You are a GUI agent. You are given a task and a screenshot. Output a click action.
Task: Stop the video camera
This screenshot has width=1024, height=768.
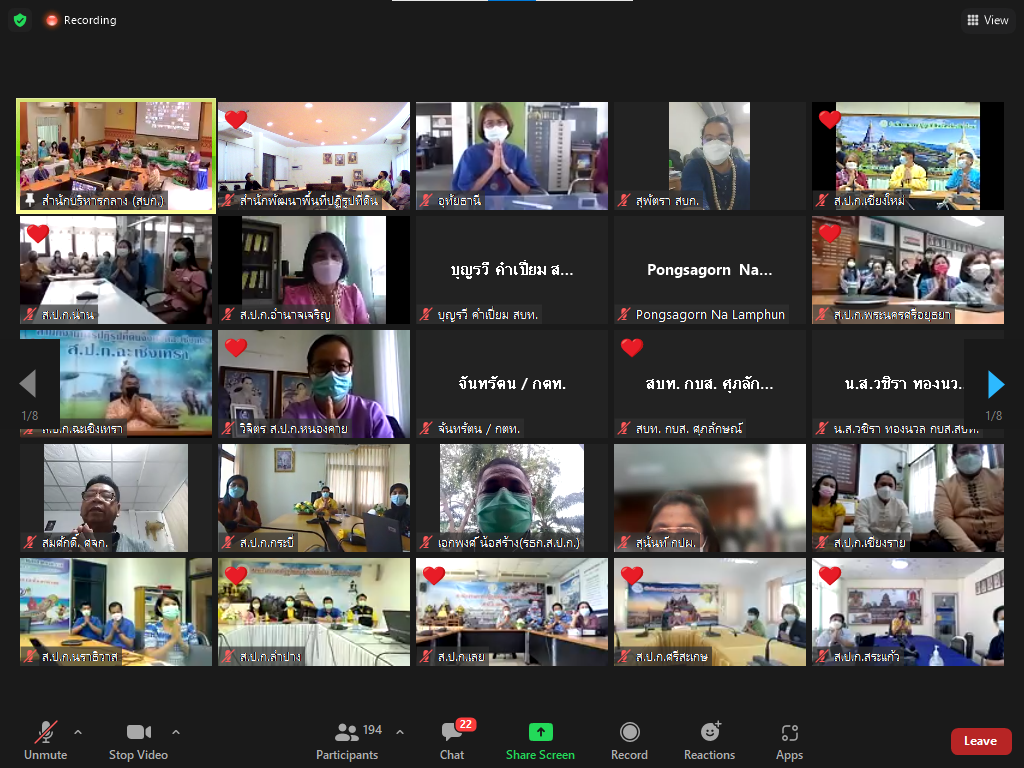pos(138,741)
